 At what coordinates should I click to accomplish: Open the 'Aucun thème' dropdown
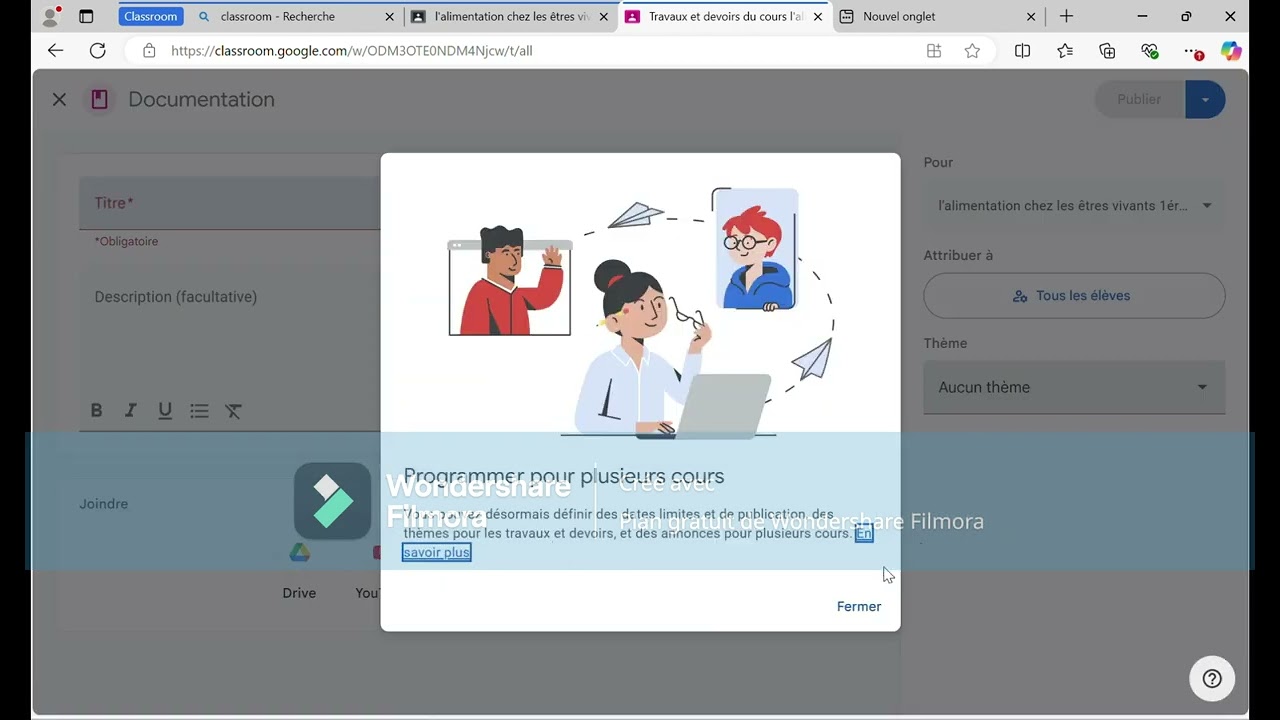(1074, 387)
